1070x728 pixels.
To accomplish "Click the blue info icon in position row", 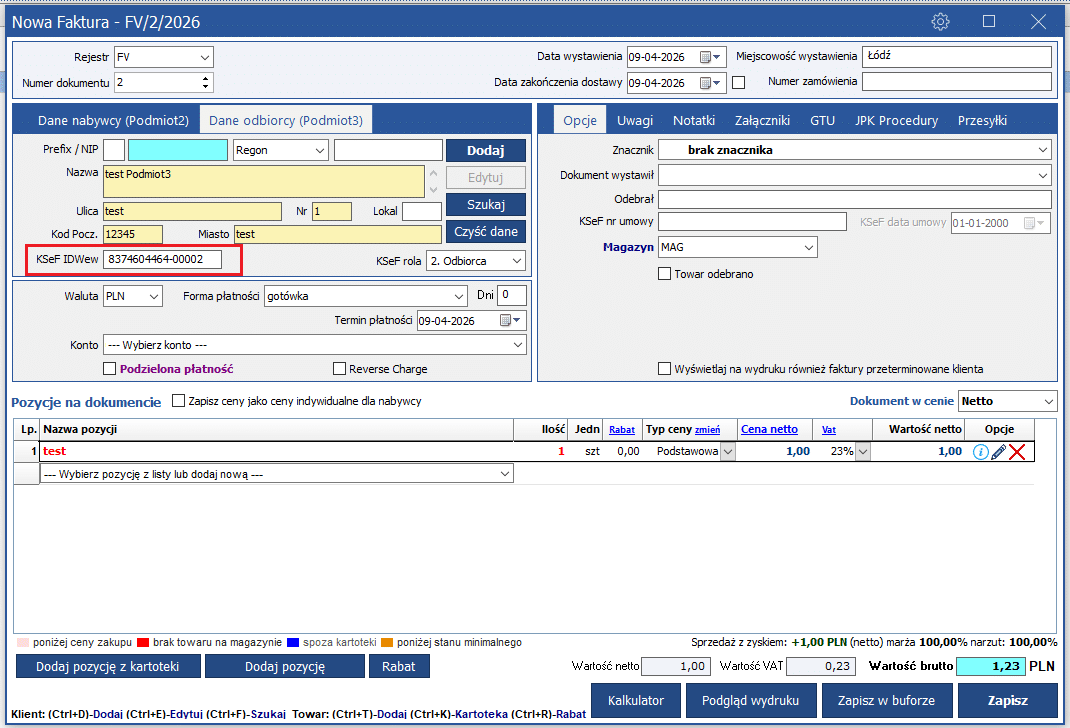I will click(981, 452).
